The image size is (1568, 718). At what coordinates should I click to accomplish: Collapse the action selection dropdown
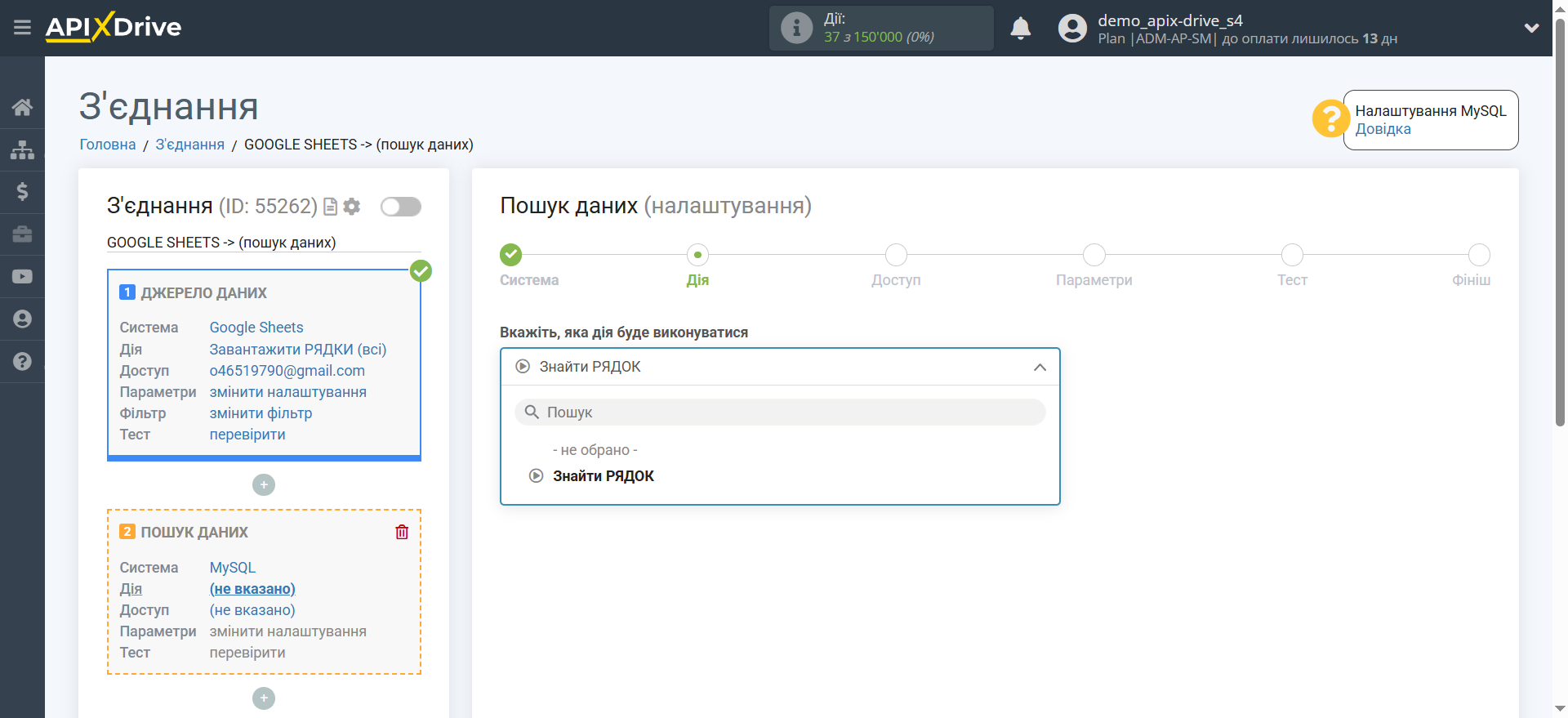pyautogui.click(x=1040, y=368)
